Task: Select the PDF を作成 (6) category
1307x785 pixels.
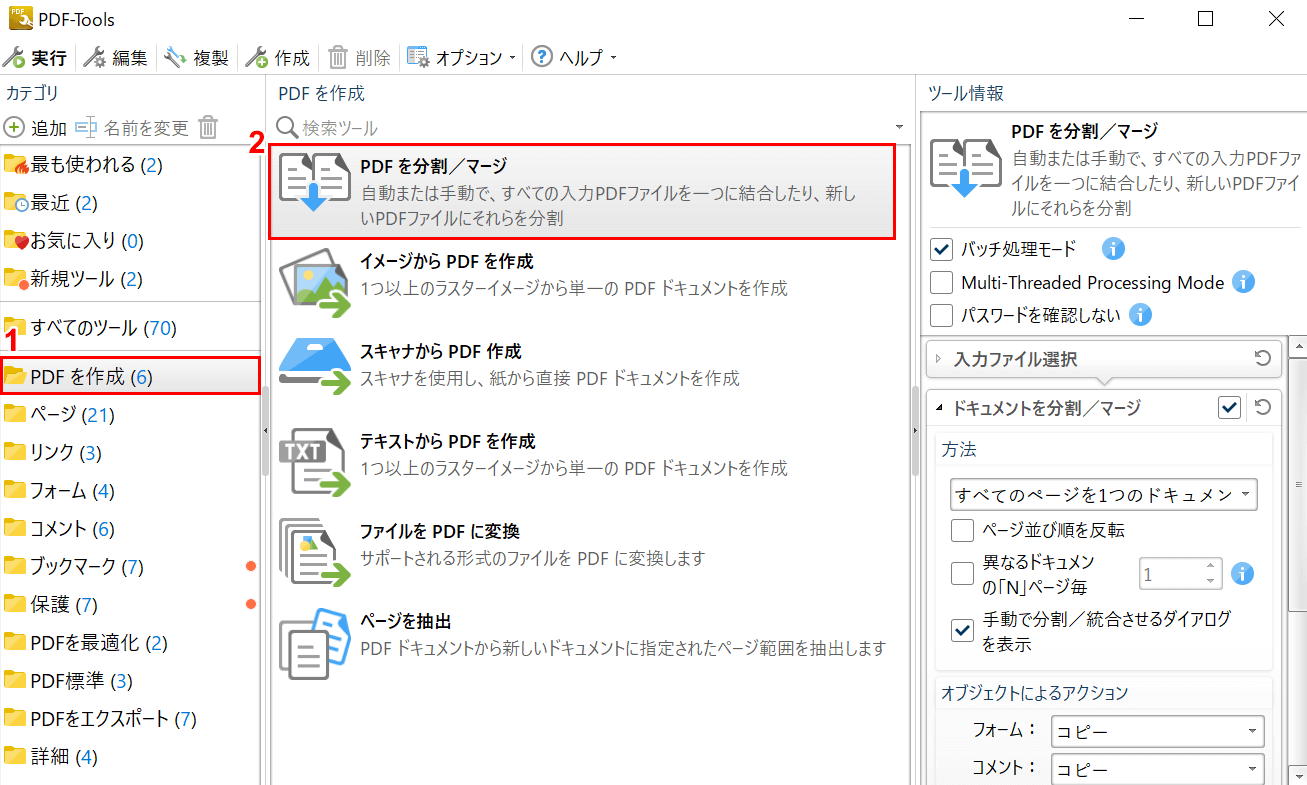Action: pyautogui.click(x=130, y=376)
